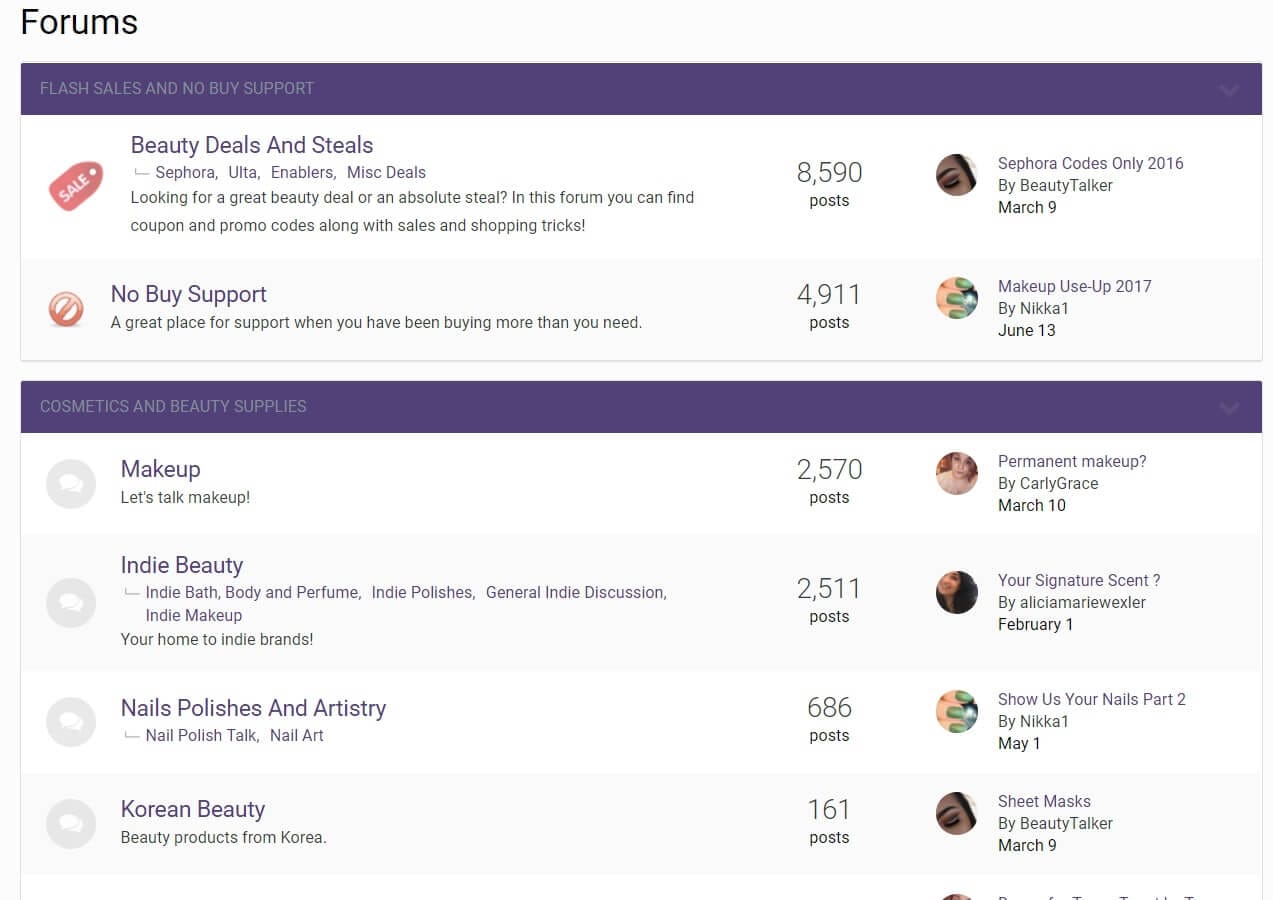This screenshot has height=900, width=1273.
Task: Open the Beauty Deals And Steals forum
Action: 252,145
